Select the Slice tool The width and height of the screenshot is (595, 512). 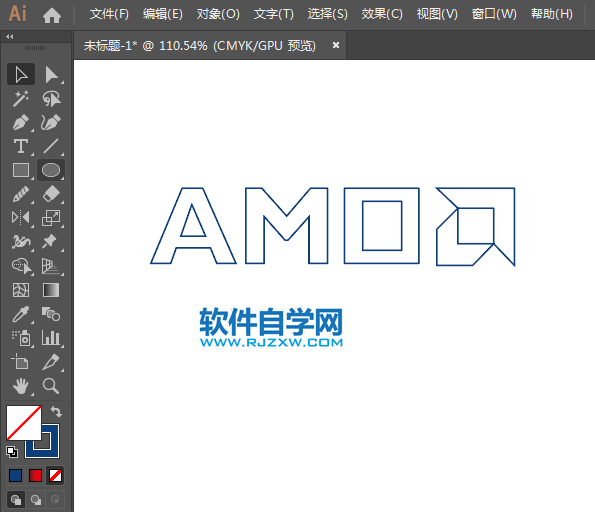coord(51,362)
